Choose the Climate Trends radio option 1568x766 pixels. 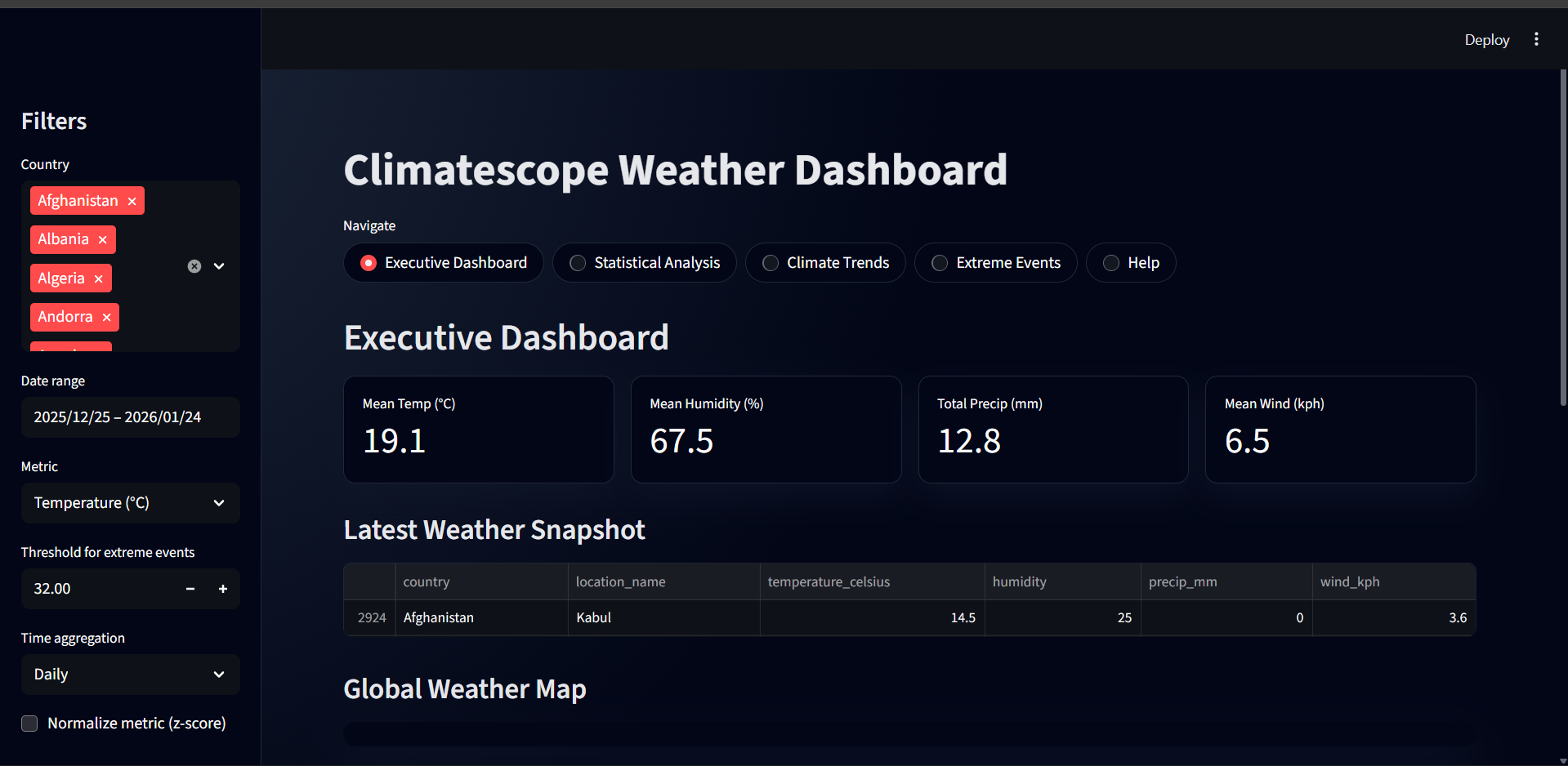pos(769,262)
